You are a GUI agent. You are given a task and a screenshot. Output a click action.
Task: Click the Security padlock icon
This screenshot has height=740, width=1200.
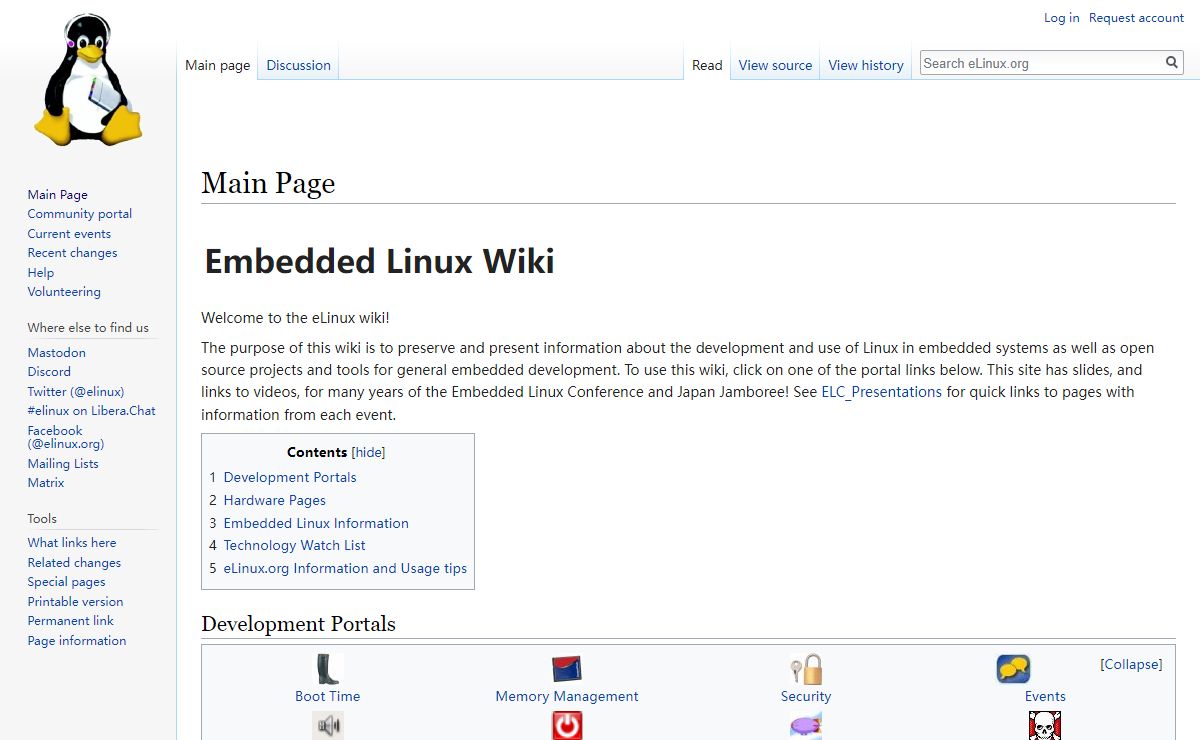pos(806,669)
